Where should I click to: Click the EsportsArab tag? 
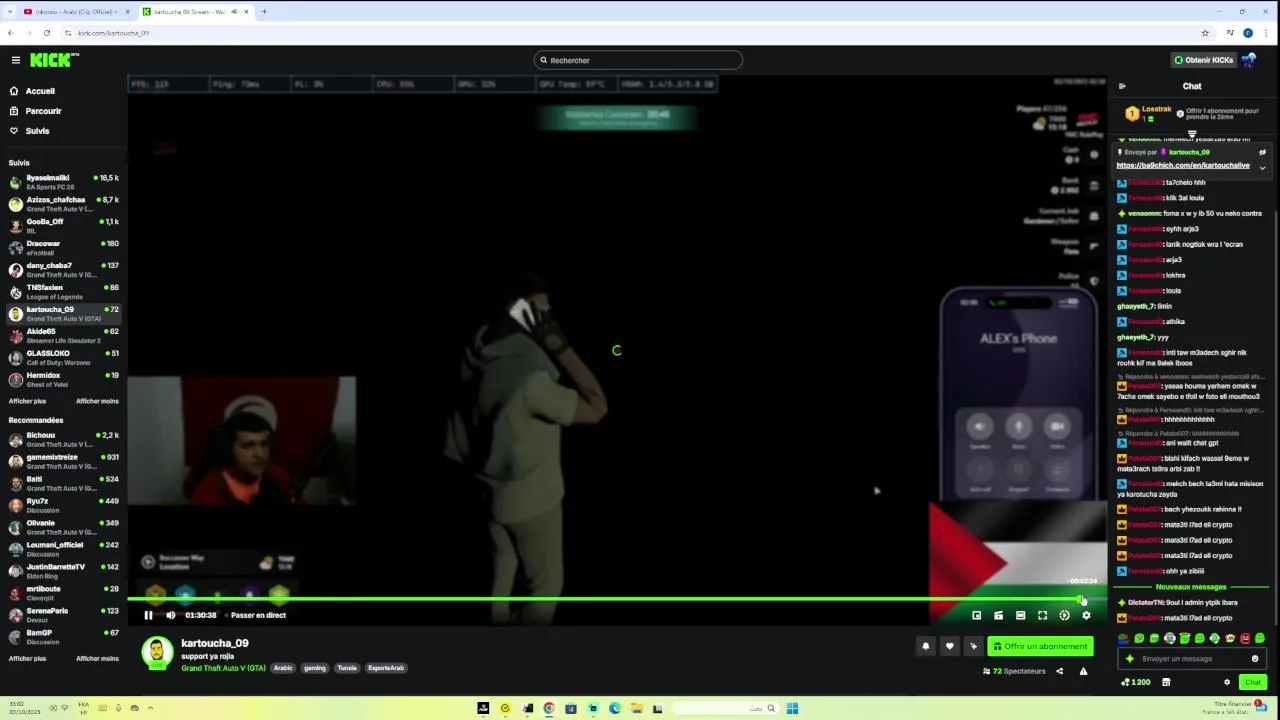click(x=385, y=668)
